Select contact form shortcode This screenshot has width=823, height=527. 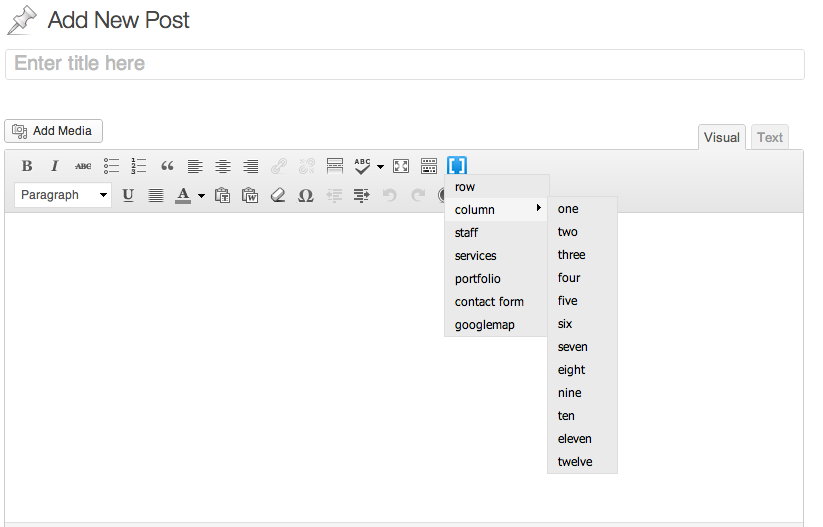point(497,302)
